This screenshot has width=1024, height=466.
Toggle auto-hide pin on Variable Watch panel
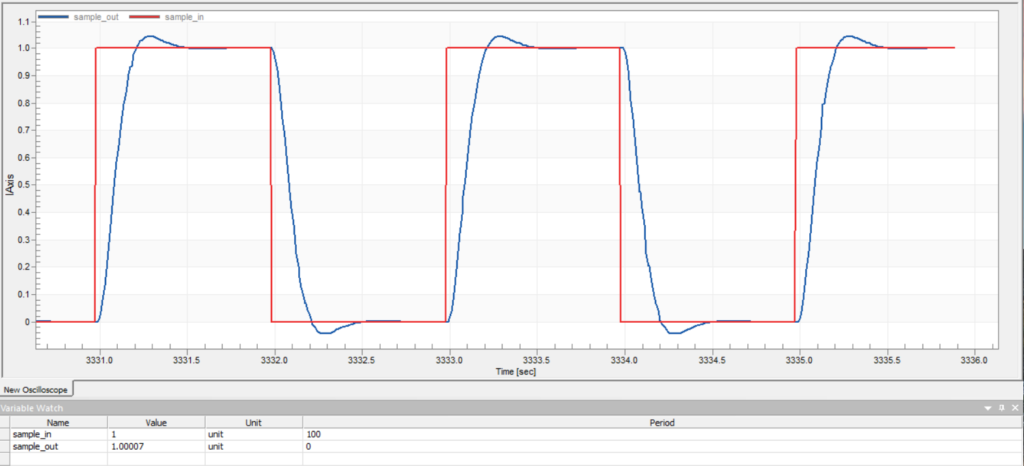tap(1001, 408)
